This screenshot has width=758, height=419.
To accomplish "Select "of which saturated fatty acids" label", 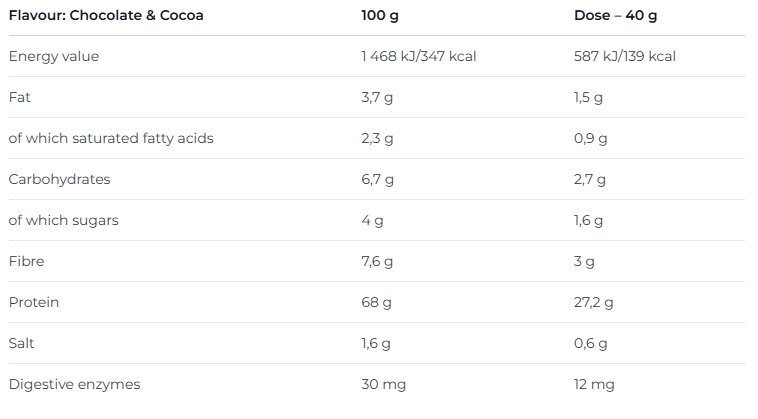I will point(110,138).
